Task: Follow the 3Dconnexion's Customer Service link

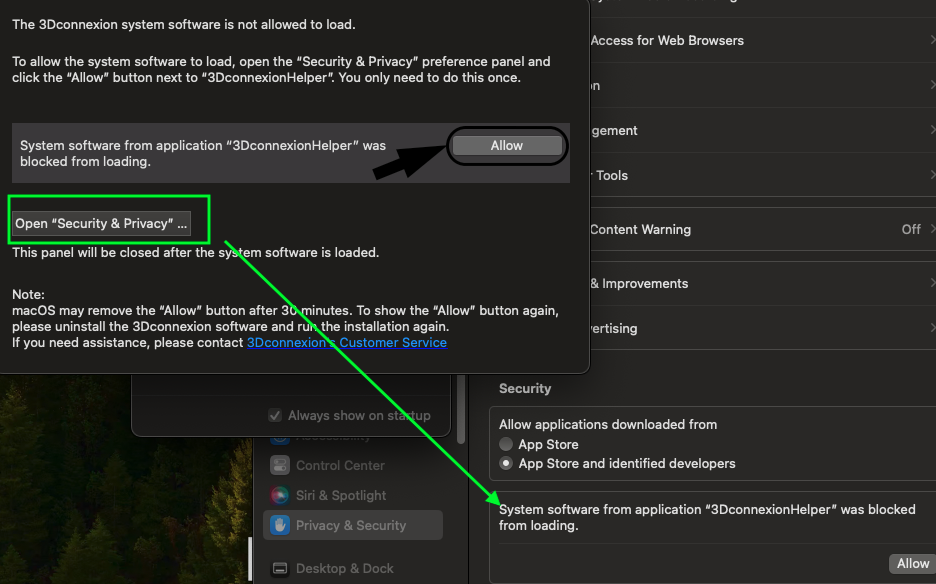Action: tap(347, 342)
